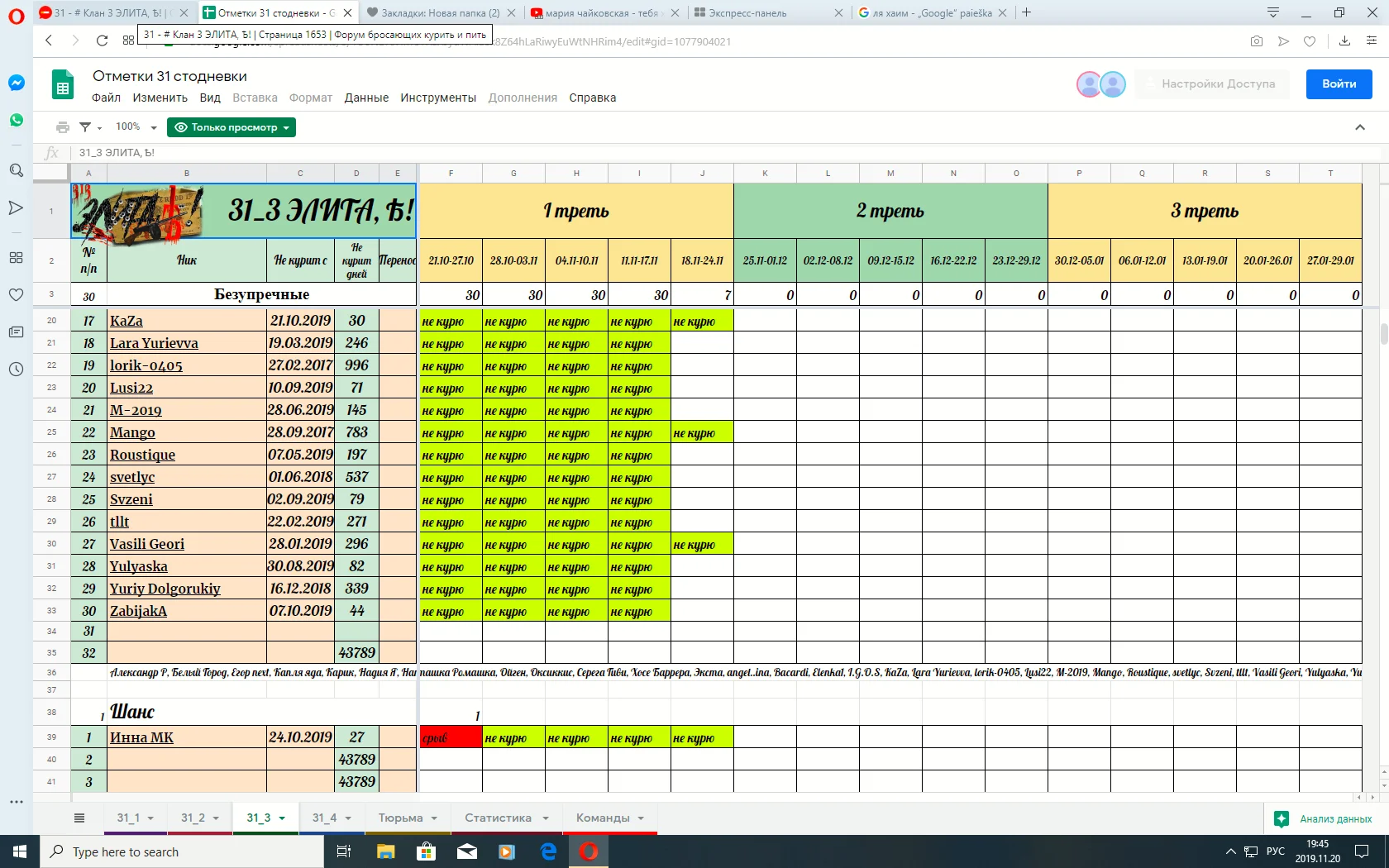Reload the page with refresh icon
This screenshot has height=868, width=1389.
[x=102, y=41]
